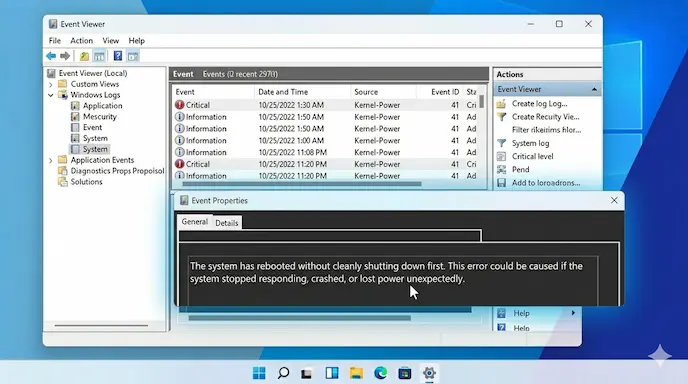
Task: Click red critical icon on 1:30 AM row
Action: [x=179, y=105]
